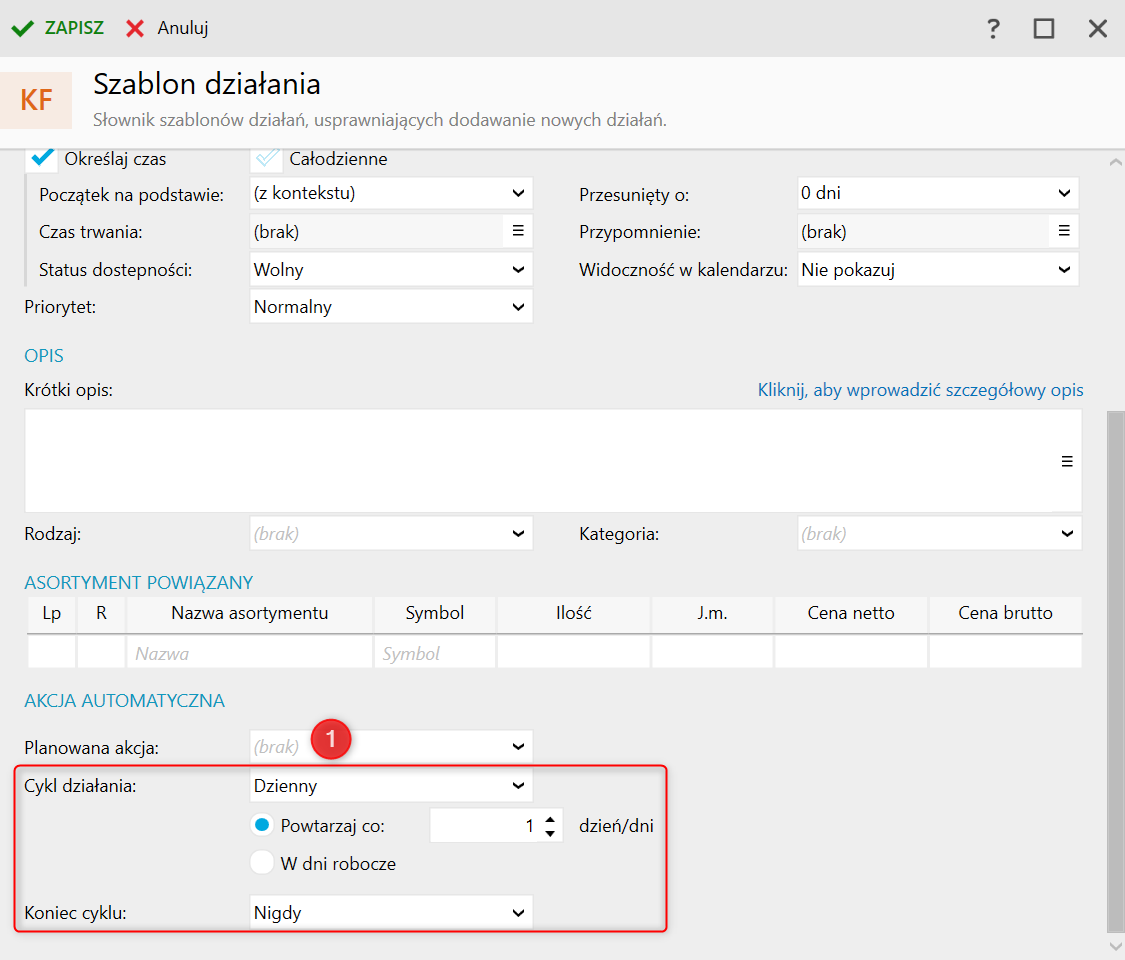Screen dimensions: 1125x960
Task: Open help with the question mark icon
Action: pyautogui.click(x=993, y=28)
